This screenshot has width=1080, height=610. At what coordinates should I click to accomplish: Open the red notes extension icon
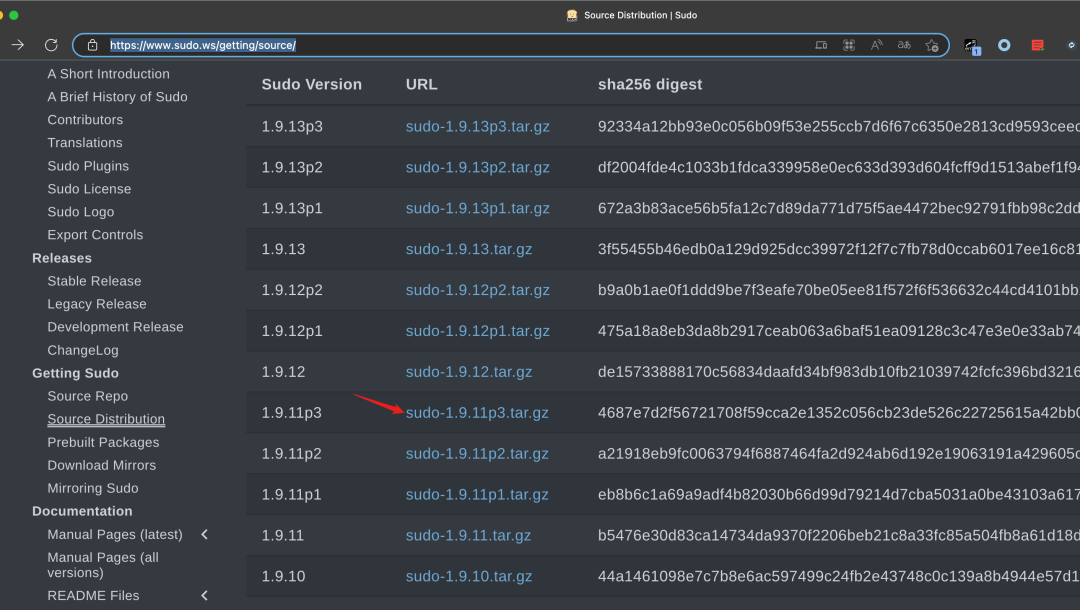1037,45
